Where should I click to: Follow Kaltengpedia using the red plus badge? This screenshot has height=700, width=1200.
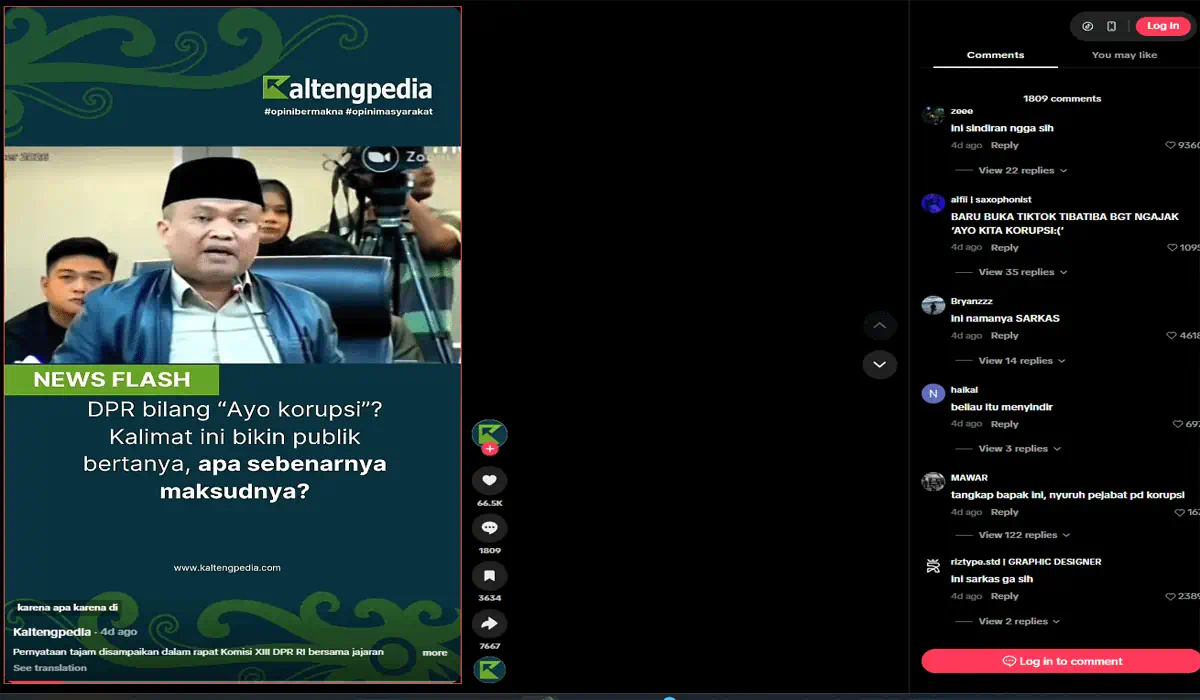tap(490, 449)
